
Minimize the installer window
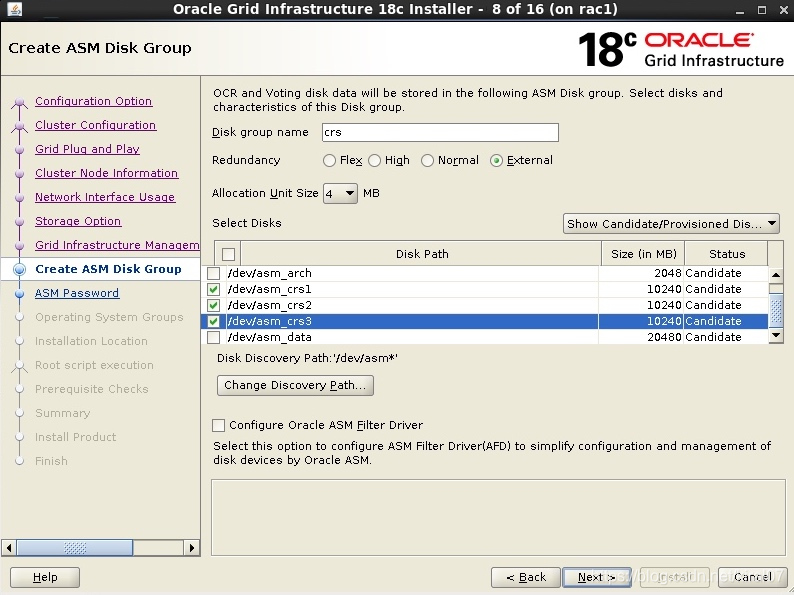click(740, 10)
